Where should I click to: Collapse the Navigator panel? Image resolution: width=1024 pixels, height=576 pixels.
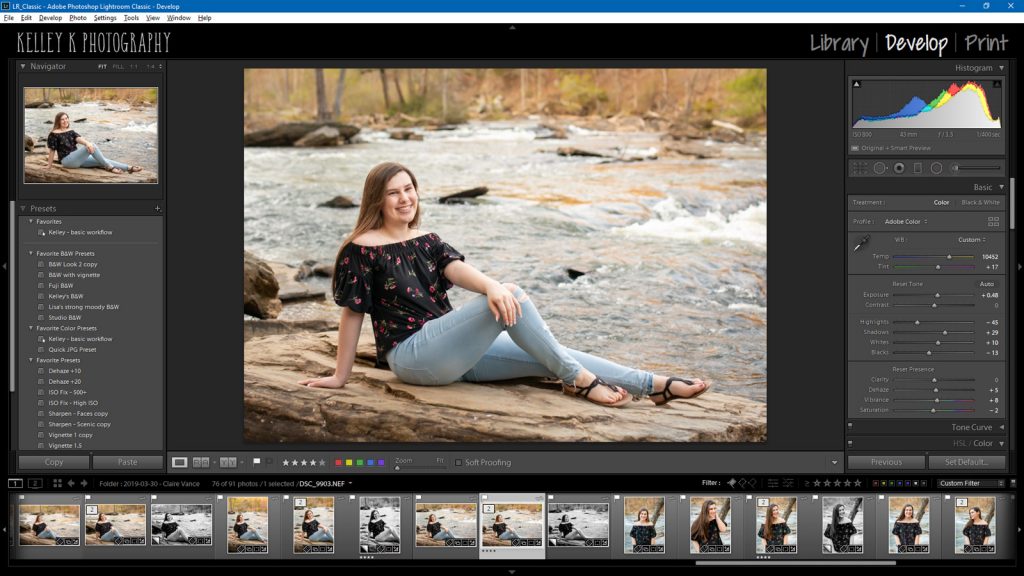(x=23, y=66)
